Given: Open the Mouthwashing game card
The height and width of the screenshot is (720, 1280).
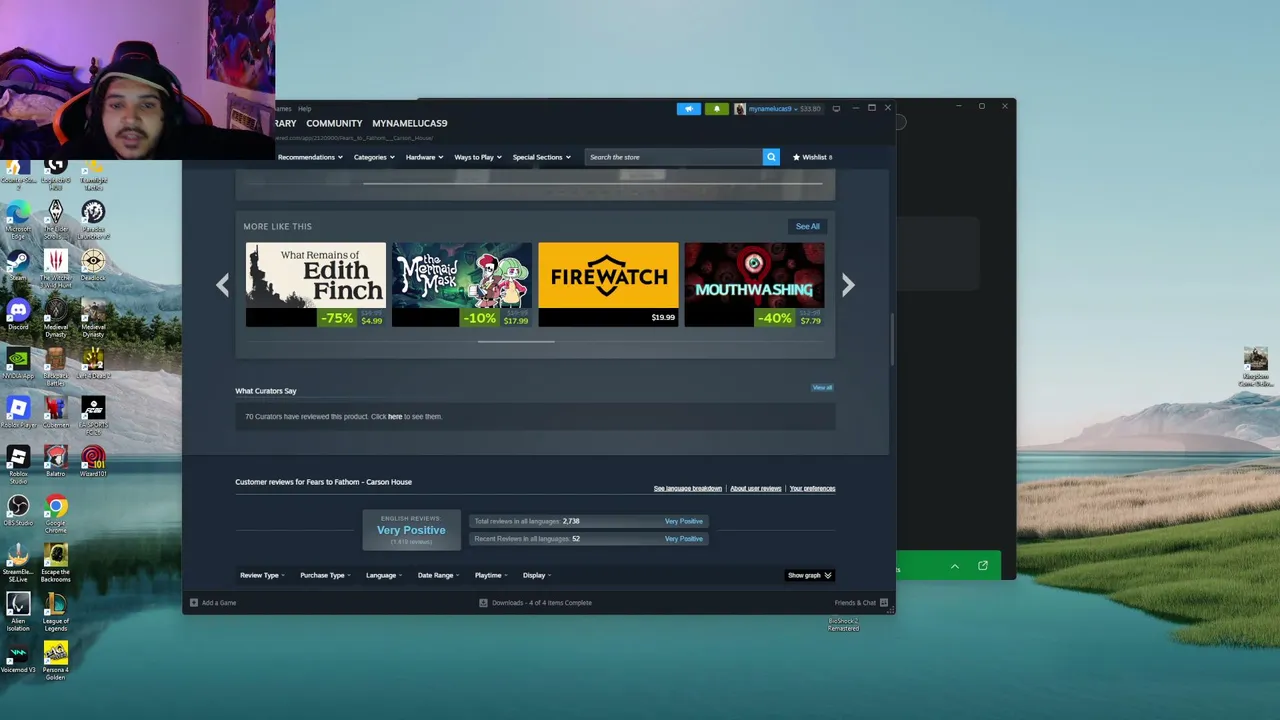Looking at the screenshot, I should coord(754,285).
